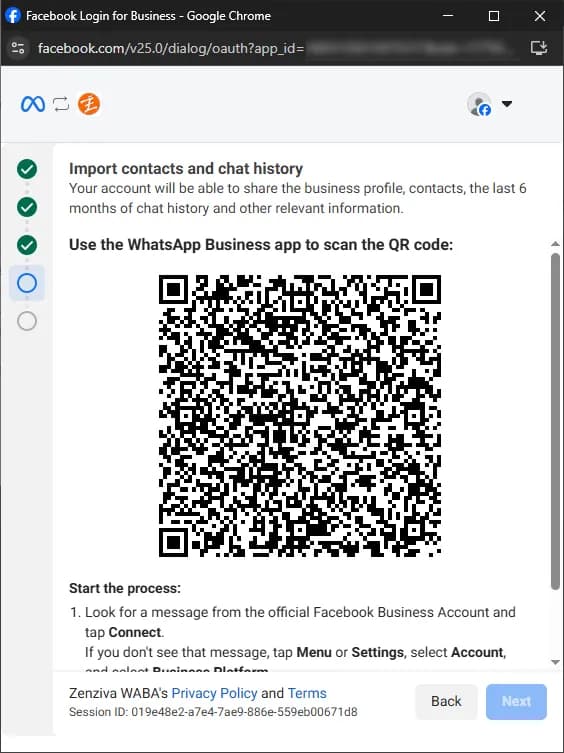Click the Facebook favicon in title bar
Image resolution: width=564 pixels, height=753 pixels.
point(13,15)
